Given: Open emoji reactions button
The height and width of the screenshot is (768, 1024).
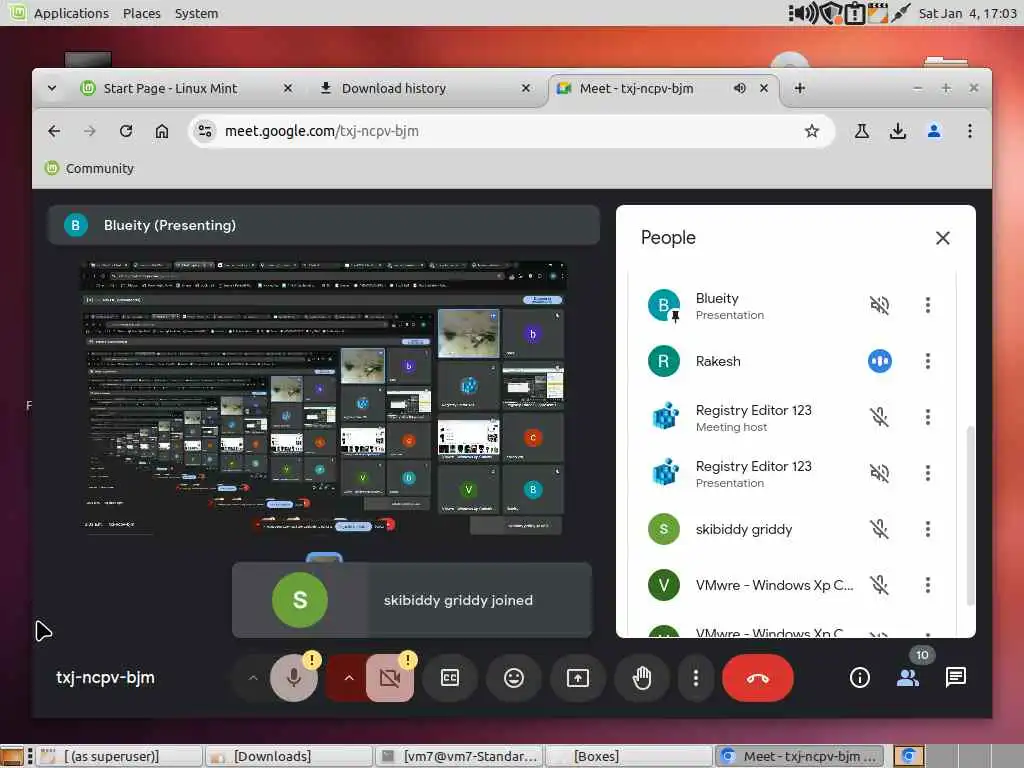Looking at the screenshot, I should [x=514, y=678].
